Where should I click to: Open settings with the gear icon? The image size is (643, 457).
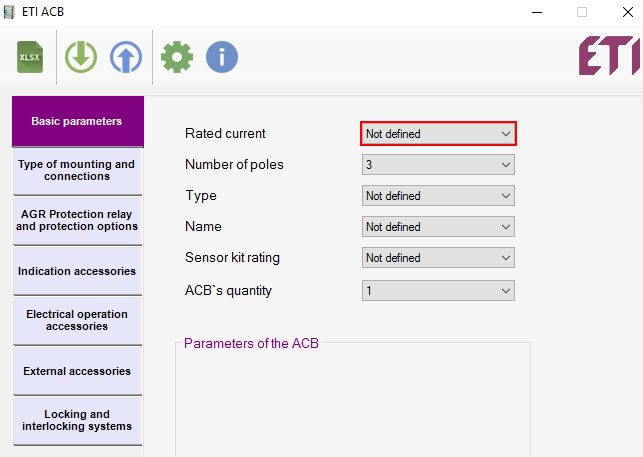[x=177, y=57]
